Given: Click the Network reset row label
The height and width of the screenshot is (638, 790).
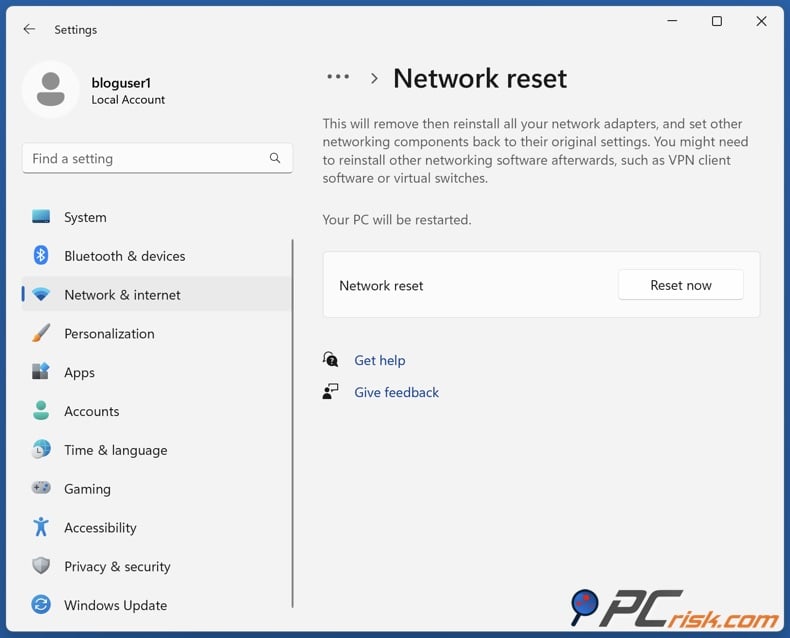Looking at the screenshot, I should [381, 286].
